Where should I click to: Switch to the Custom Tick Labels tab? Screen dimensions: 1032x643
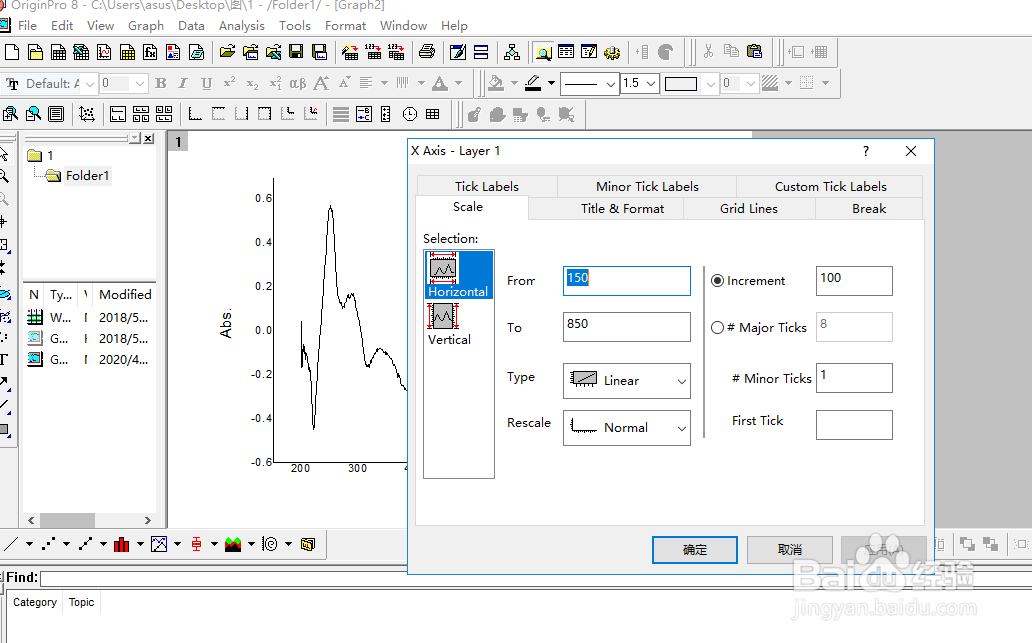click(x=831, y=186)
